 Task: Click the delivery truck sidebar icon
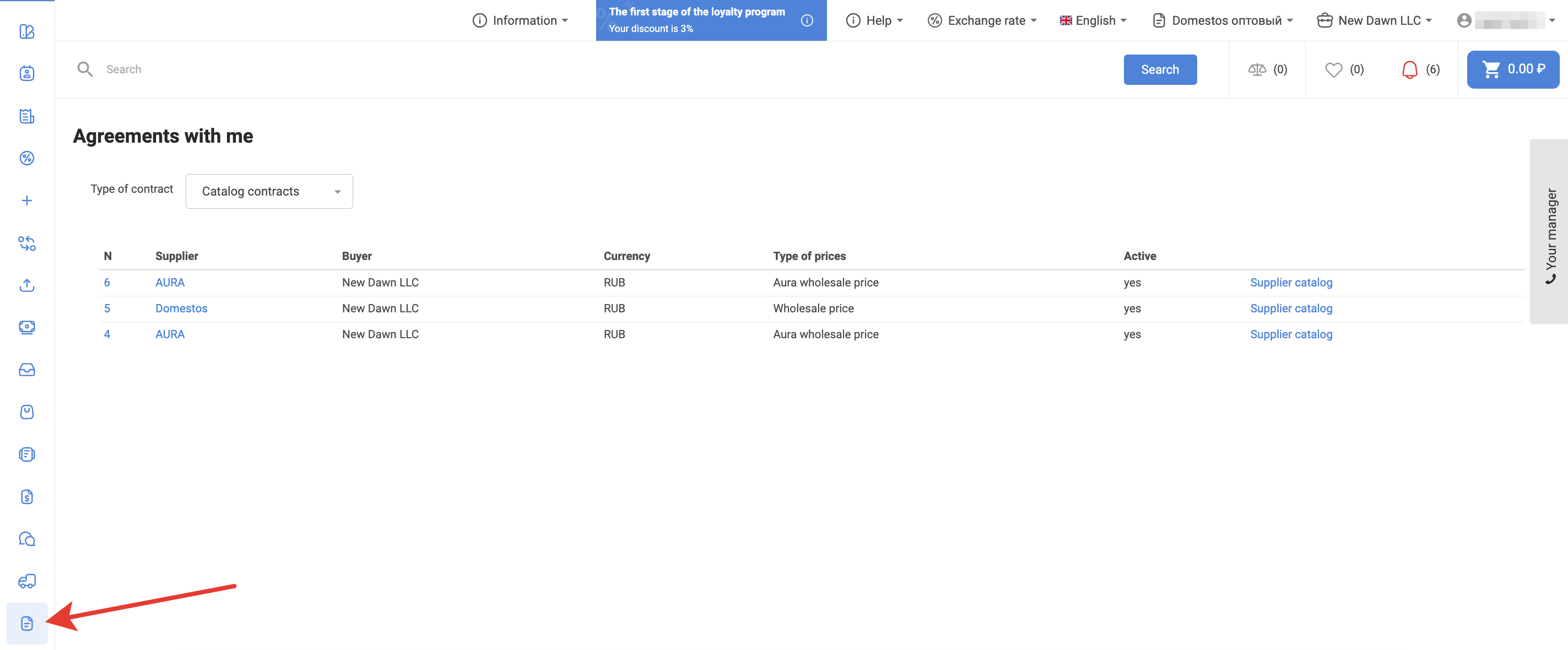click(27, 581)
